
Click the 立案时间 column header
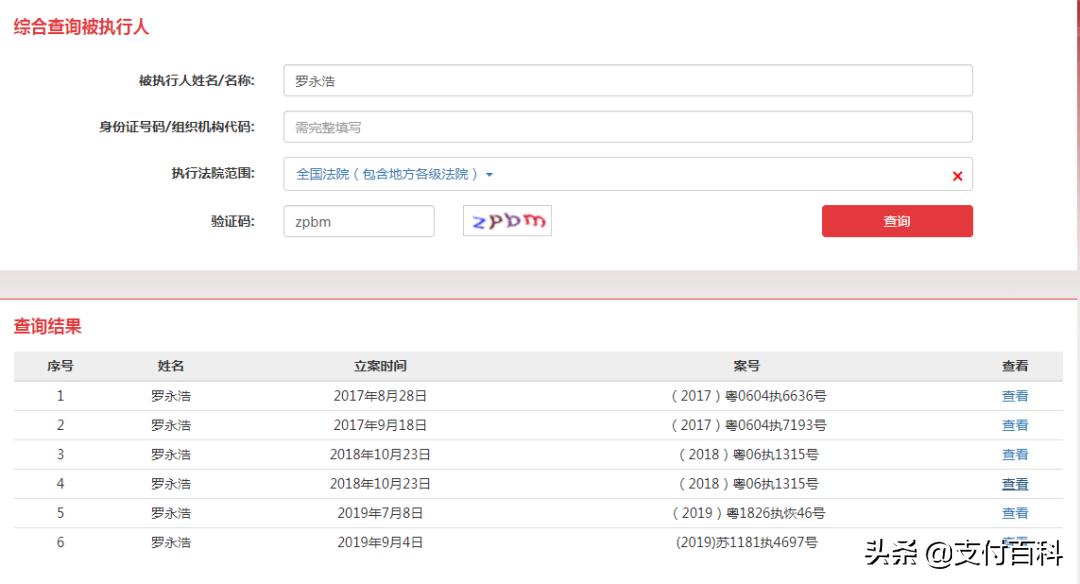tap(380, 366)
